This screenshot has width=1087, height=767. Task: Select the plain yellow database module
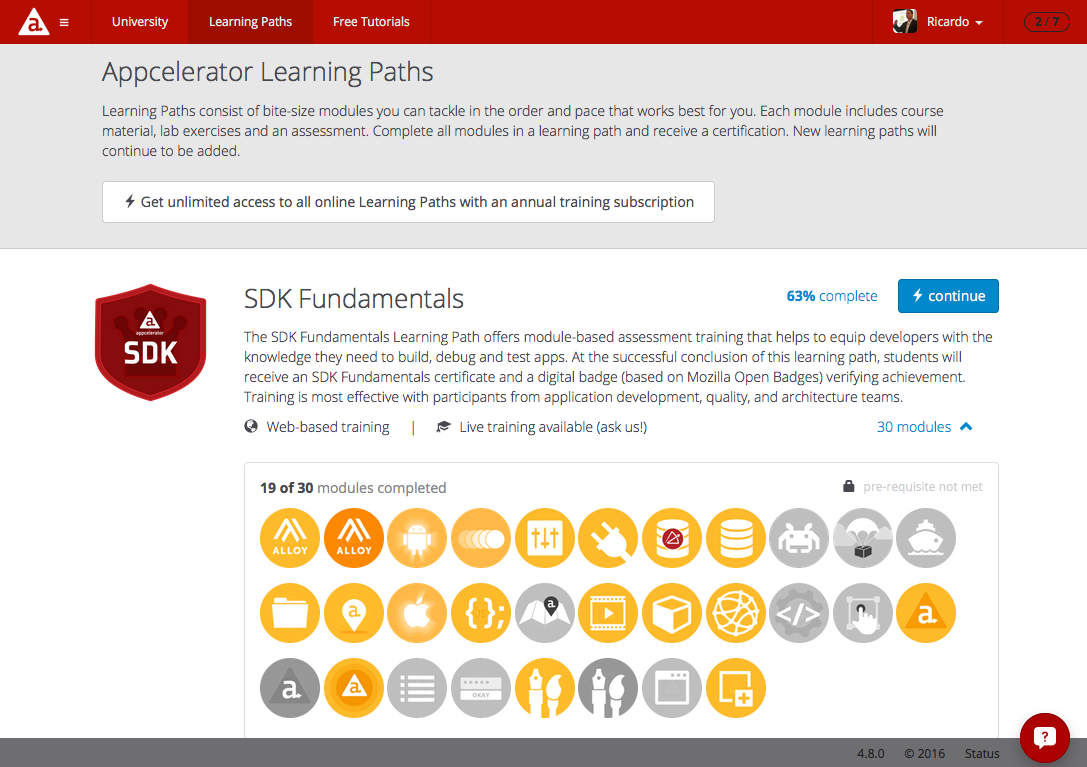(736, 538)
